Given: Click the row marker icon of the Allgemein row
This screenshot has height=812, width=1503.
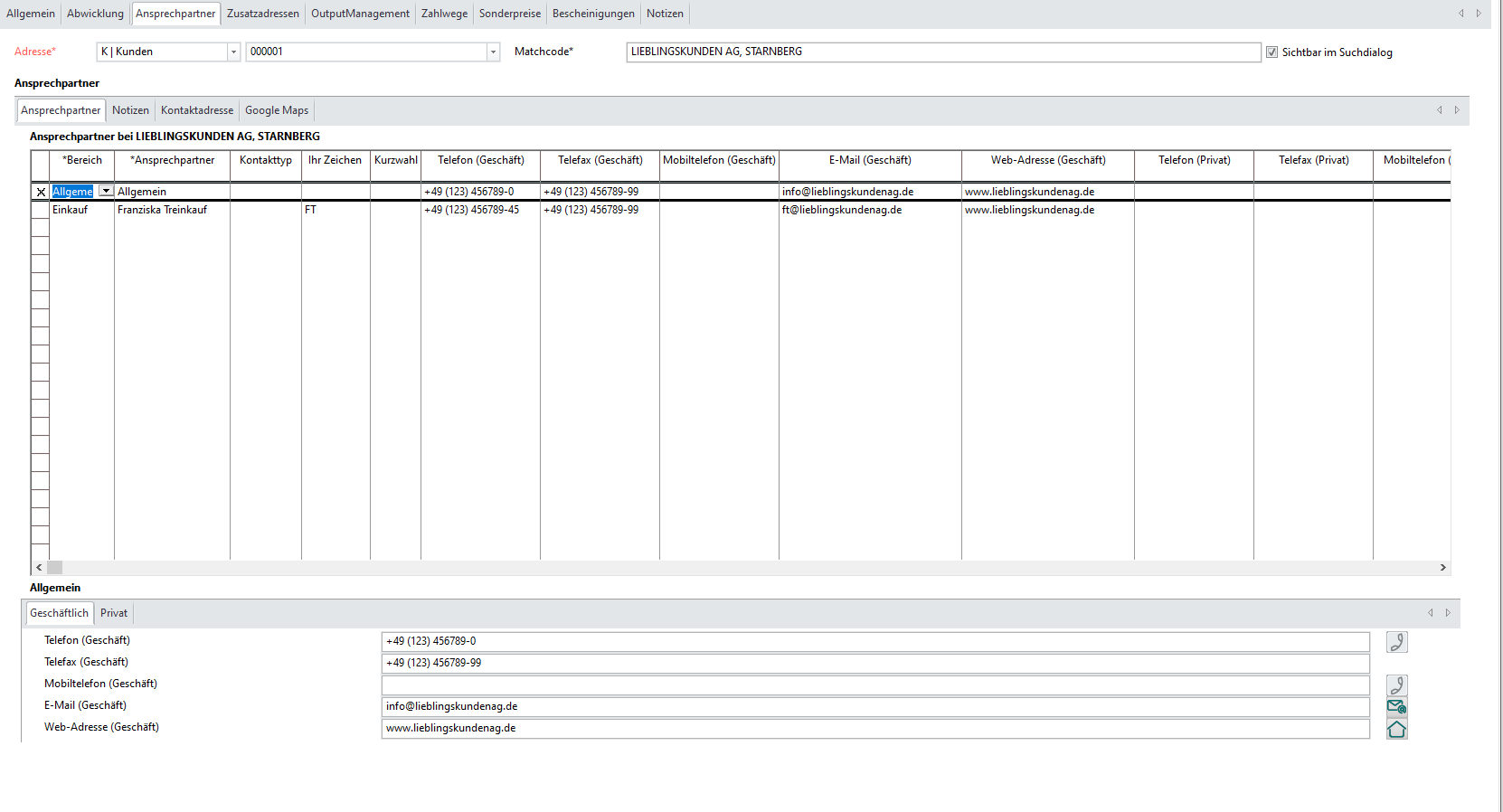Looking at the screenshot, I should (x=41, y=192).
